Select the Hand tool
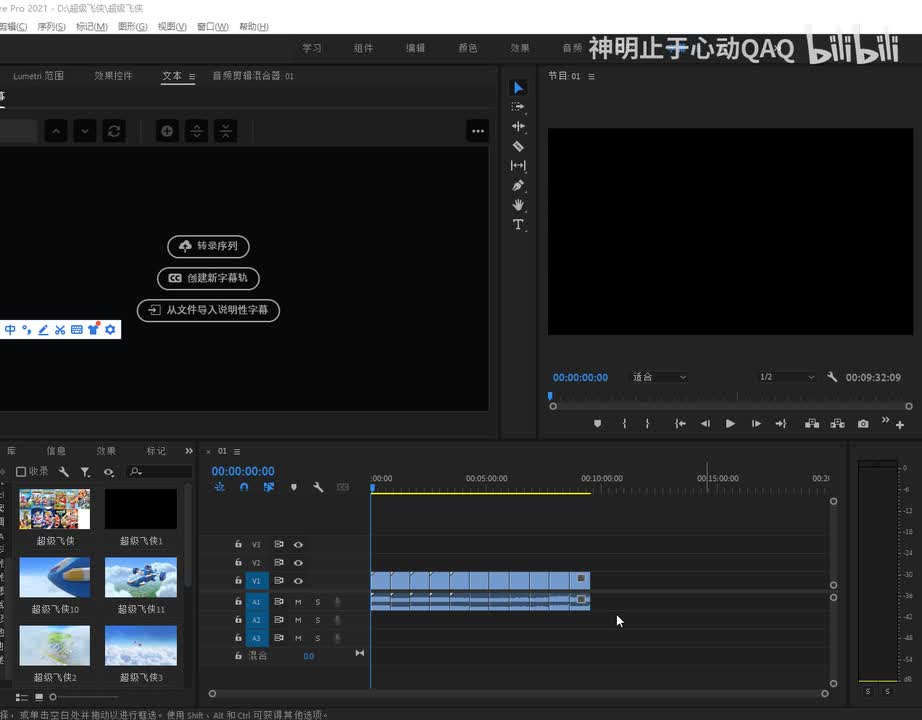Viewport: 922px width, 720px height. tap(518, 205)
